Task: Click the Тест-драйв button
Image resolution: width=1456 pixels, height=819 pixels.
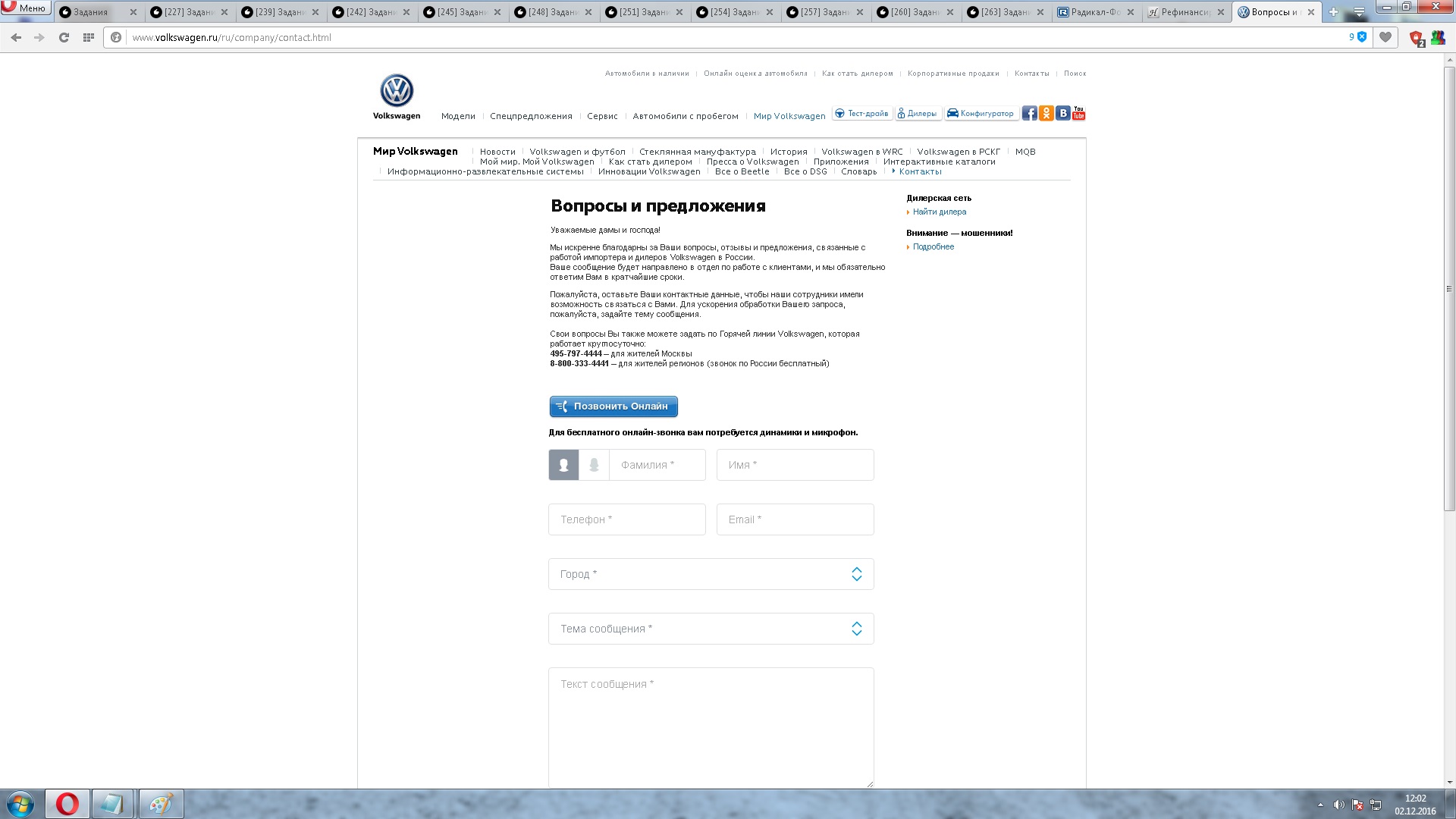Action: [x=861, y=114]
